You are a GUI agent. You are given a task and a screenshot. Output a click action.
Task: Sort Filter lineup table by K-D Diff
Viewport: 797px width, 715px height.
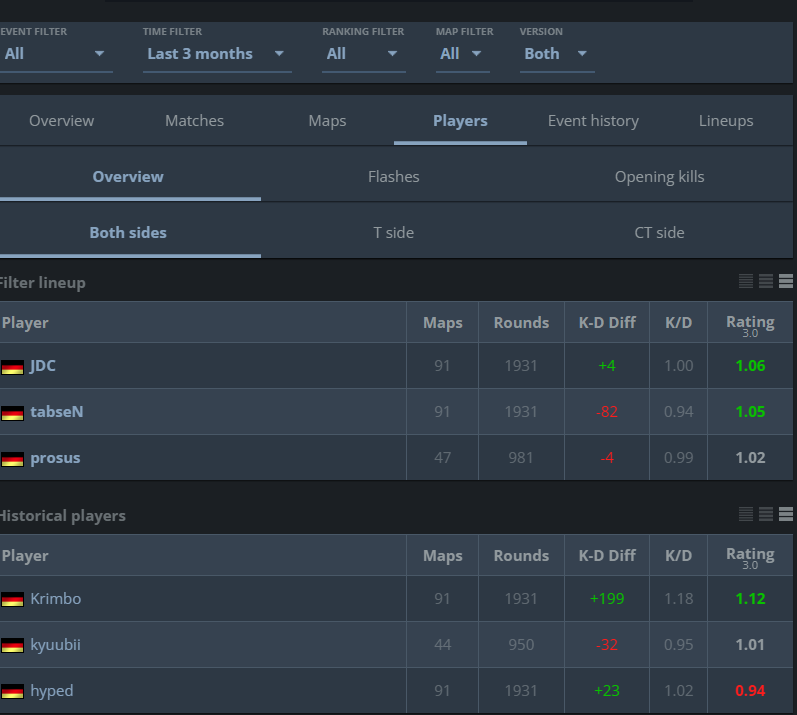coord(607,323)
